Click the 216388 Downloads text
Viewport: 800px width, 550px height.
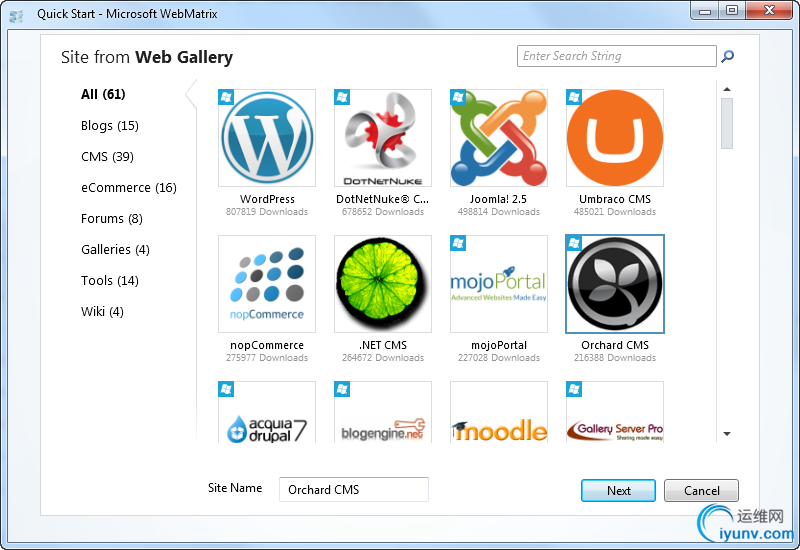point(615,358)
